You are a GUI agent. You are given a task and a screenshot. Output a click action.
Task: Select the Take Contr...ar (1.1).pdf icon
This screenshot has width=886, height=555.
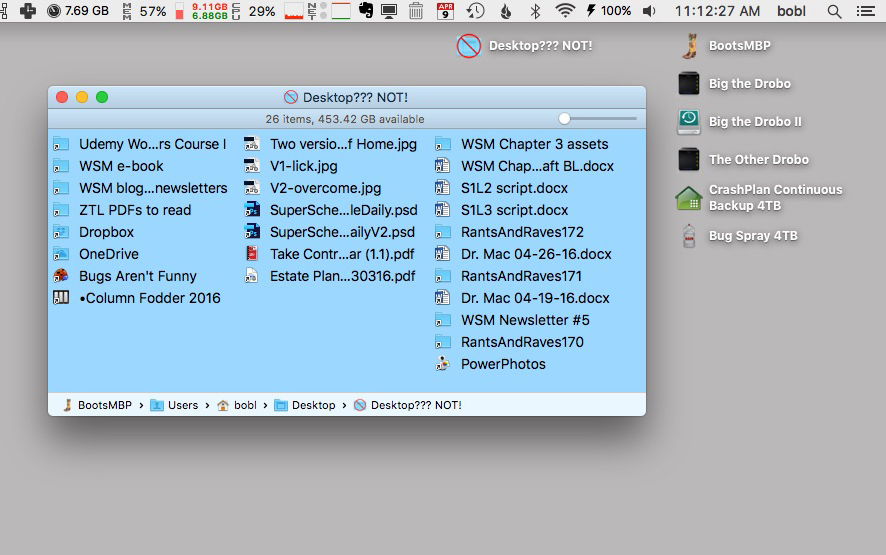click(252, 254)
